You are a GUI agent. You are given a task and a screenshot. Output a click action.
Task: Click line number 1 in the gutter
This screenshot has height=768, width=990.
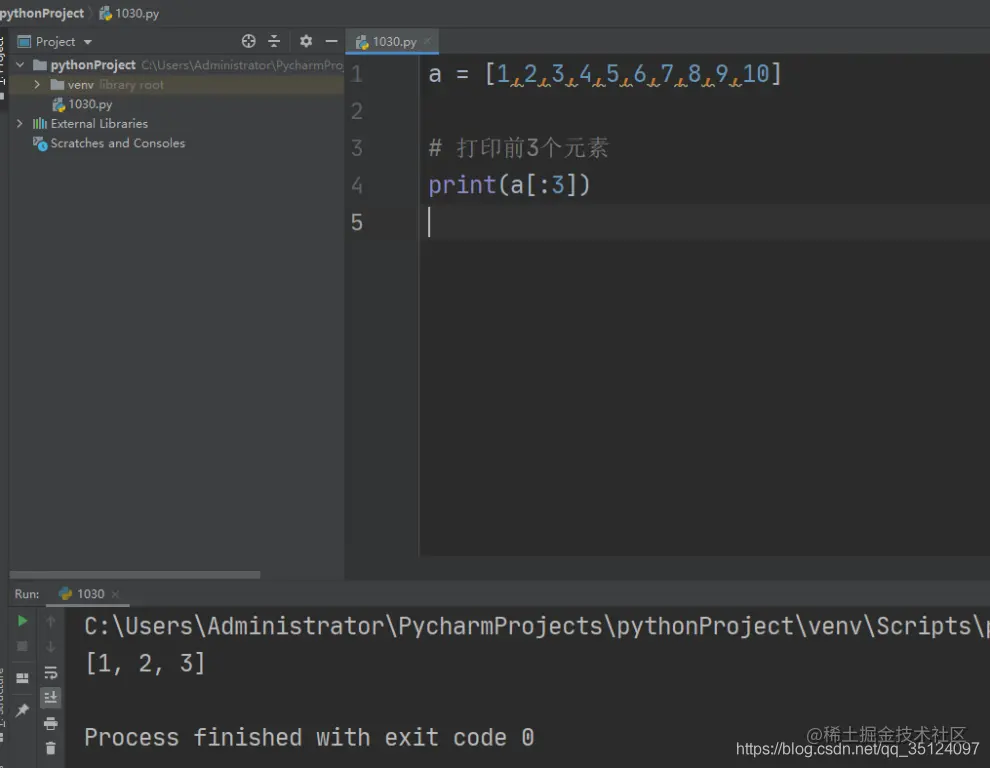coord(357,74)
